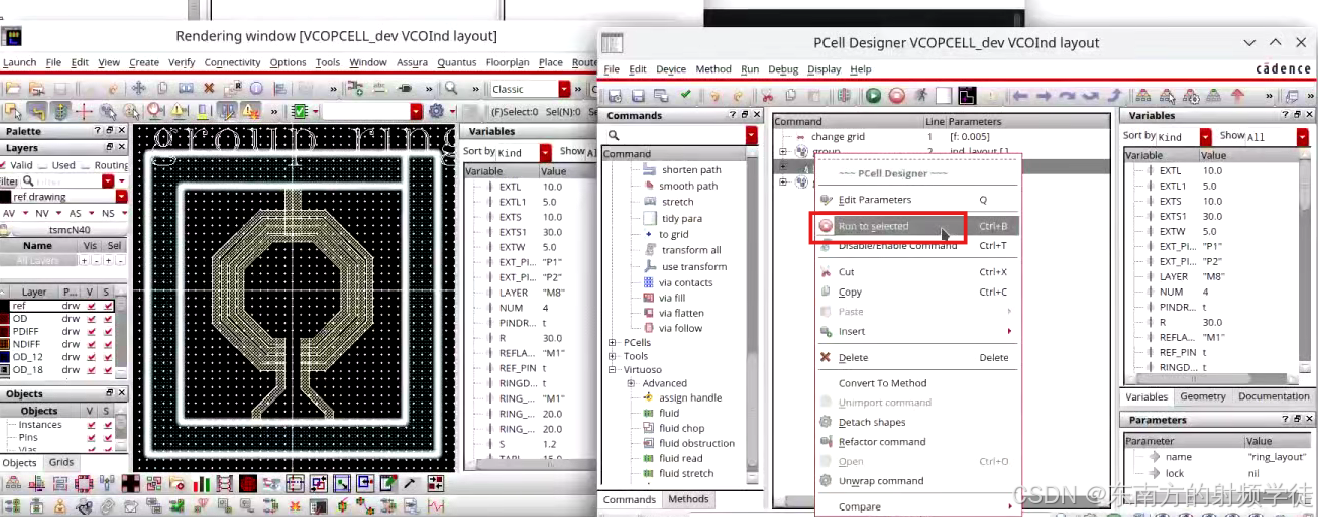
Task: Switch to the Grids tab
Action: (x=62, y=462)
